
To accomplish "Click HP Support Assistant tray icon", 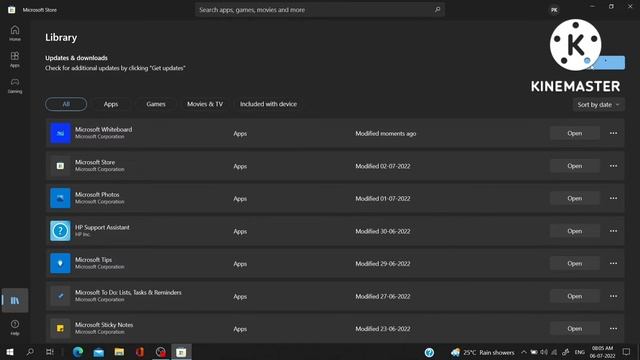I will (429, 352).
